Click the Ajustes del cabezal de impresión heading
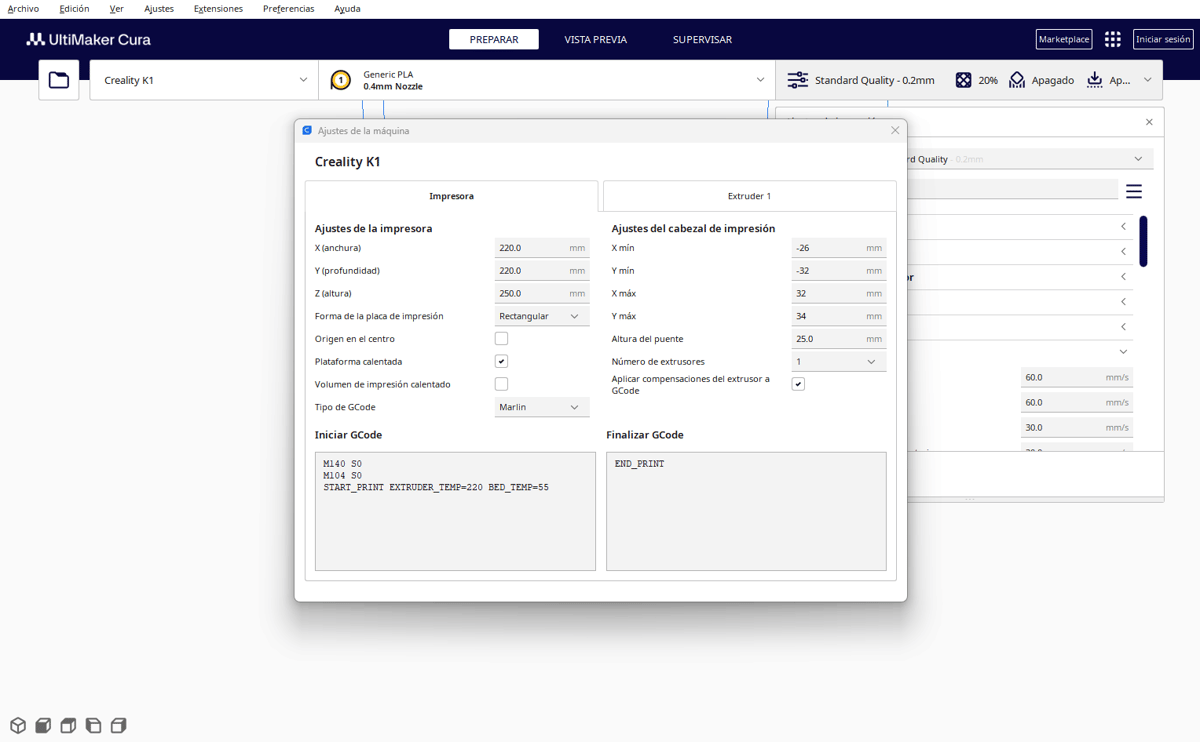Viewport: 1200px width, 742px height. 693,229
